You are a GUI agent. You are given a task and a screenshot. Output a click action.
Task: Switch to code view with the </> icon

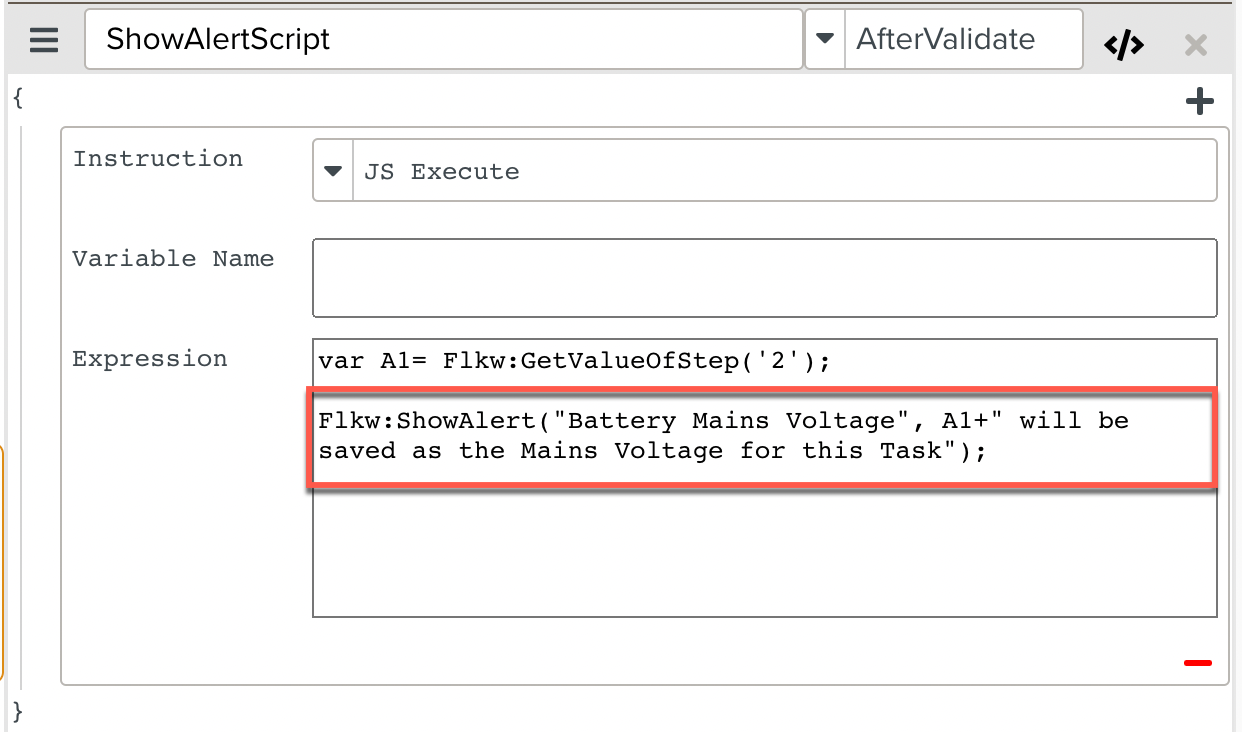[x=1123, y=44]
